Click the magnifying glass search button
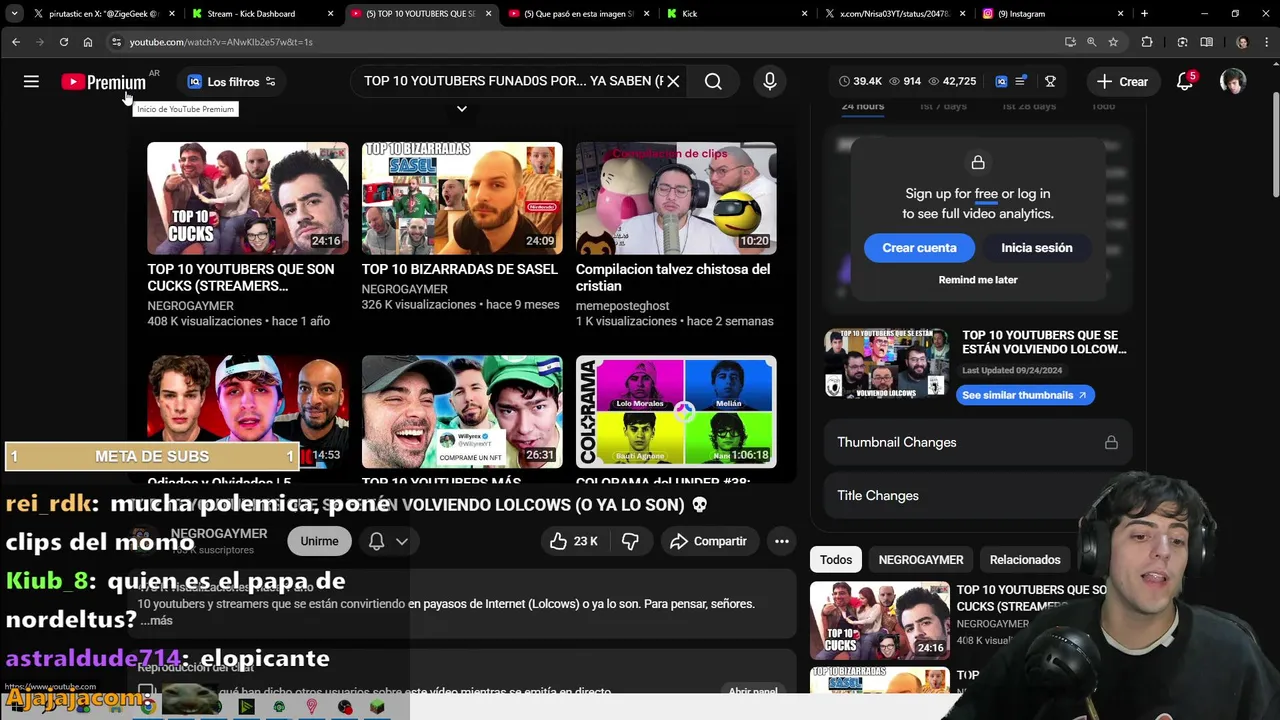The width and height of the screenshot is (1280, 720). (713, 82)
